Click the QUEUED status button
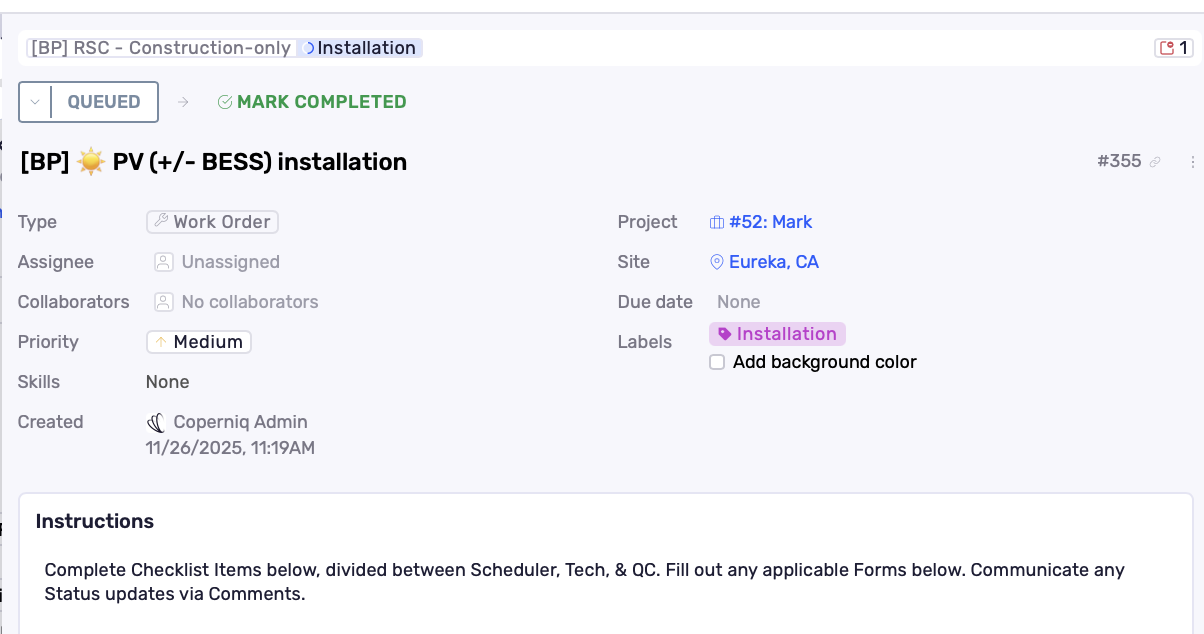The image size is (1204, 634). click(104, 102)
